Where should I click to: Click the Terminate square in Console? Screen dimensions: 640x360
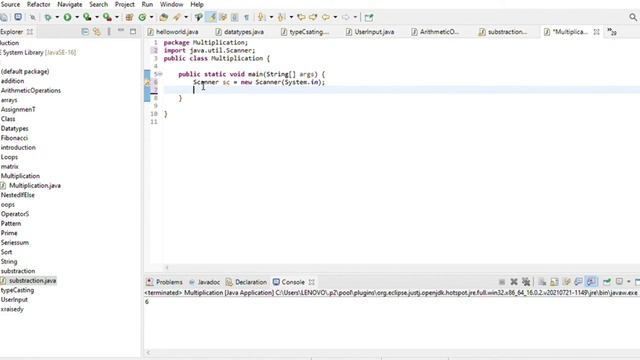click(502, 282)
